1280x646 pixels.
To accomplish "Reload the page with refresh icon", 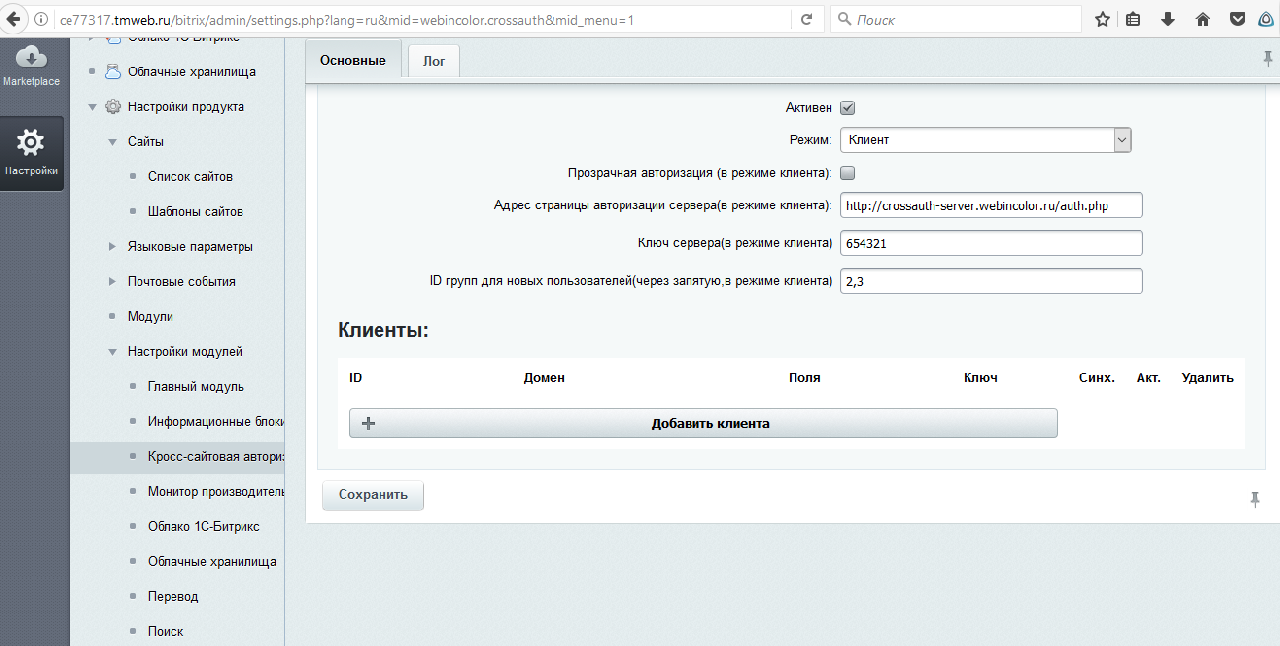I will [806, 19].
